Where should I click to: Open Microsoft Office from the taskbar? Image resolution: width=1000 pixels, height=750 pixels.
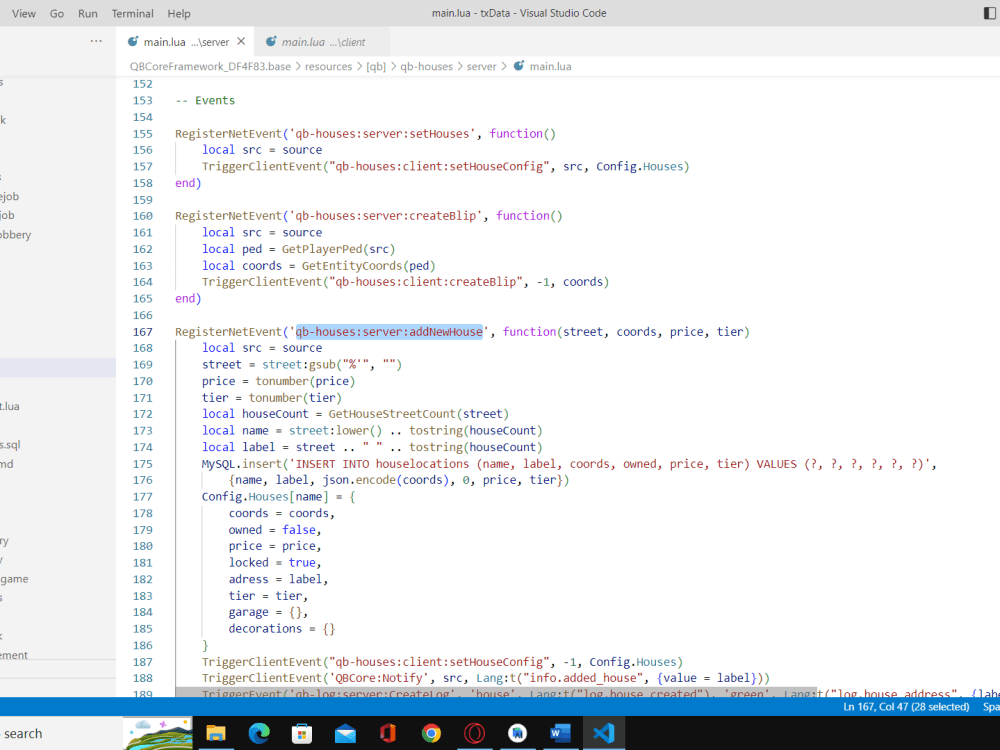coord(388,733)
